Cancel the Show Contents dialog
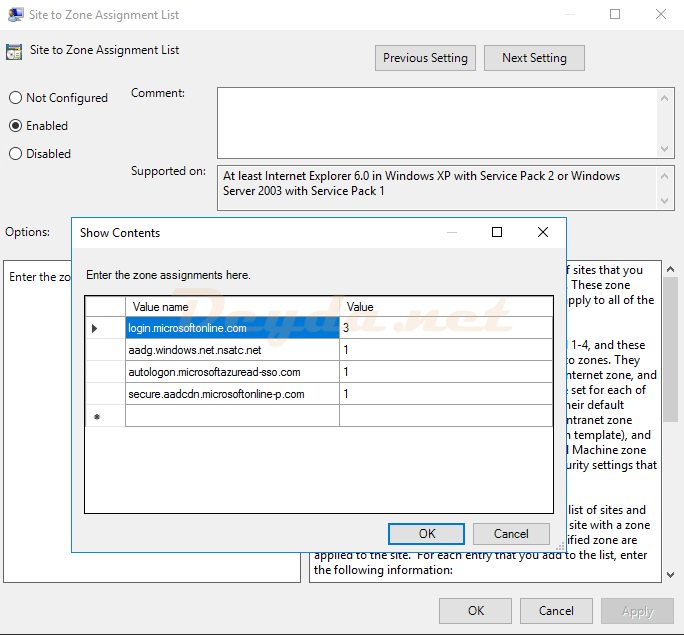684x635 pixels. [511, 534]
